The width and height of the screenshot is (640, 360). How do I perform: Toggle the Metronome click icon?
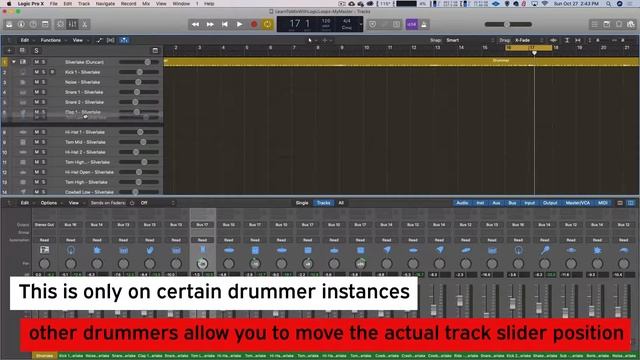pos(424,24)
